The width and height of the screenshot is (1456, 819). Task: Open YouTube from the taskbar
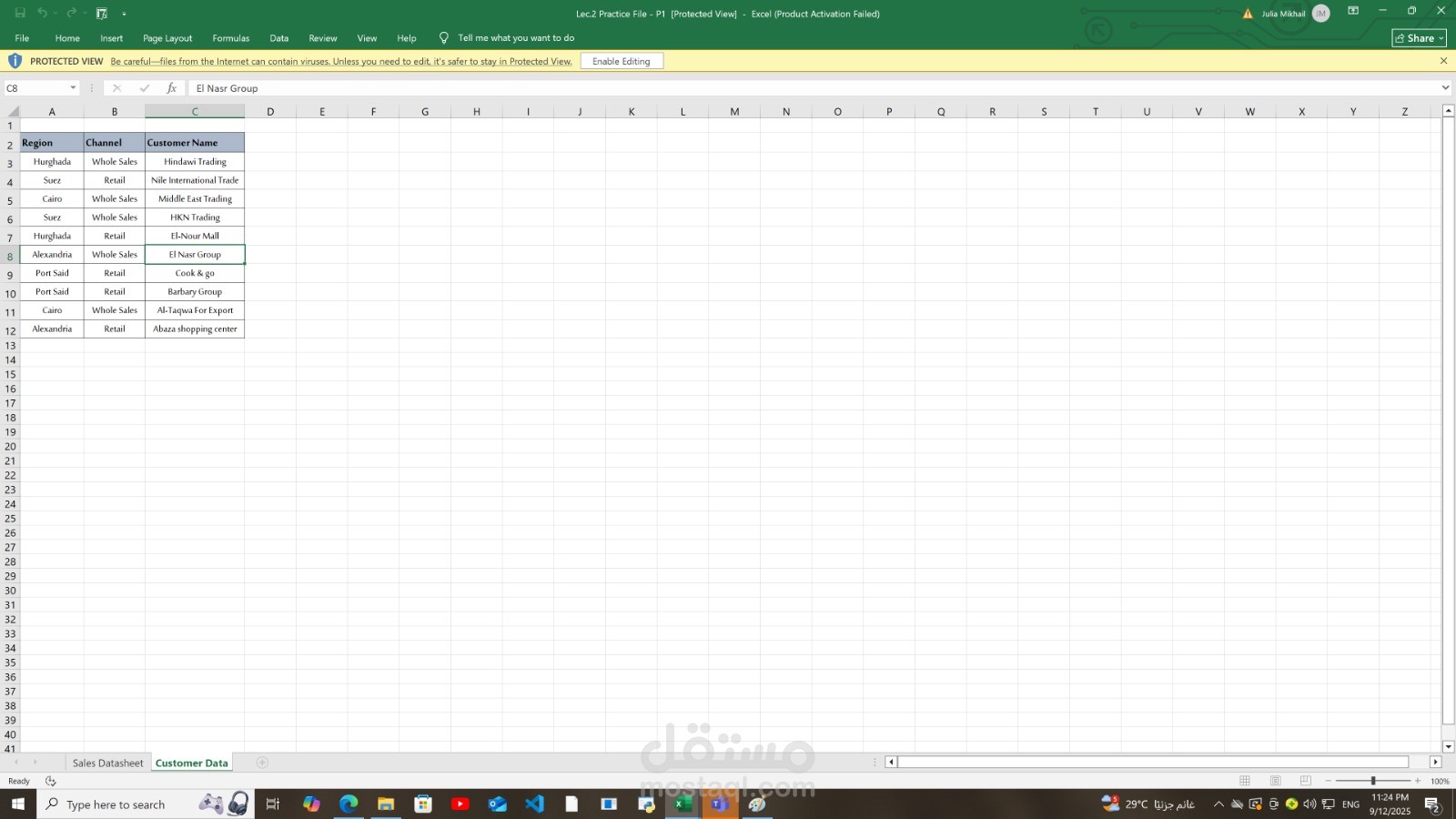[460, 804]
